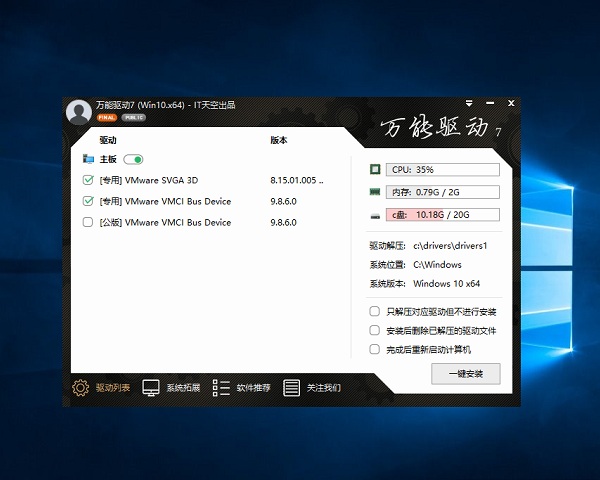
Task: Check the [公版] VMware VMCI Bus Device
Action: point(88,223)
